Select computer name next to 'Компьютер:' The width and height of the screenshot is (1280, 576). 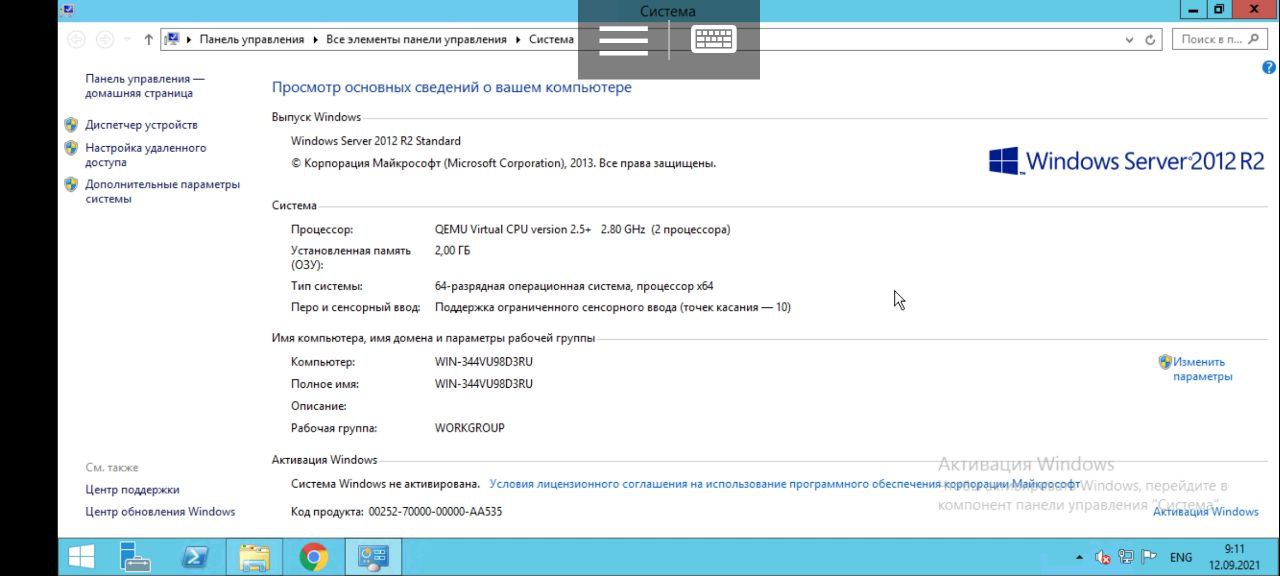tap(484, 362)
